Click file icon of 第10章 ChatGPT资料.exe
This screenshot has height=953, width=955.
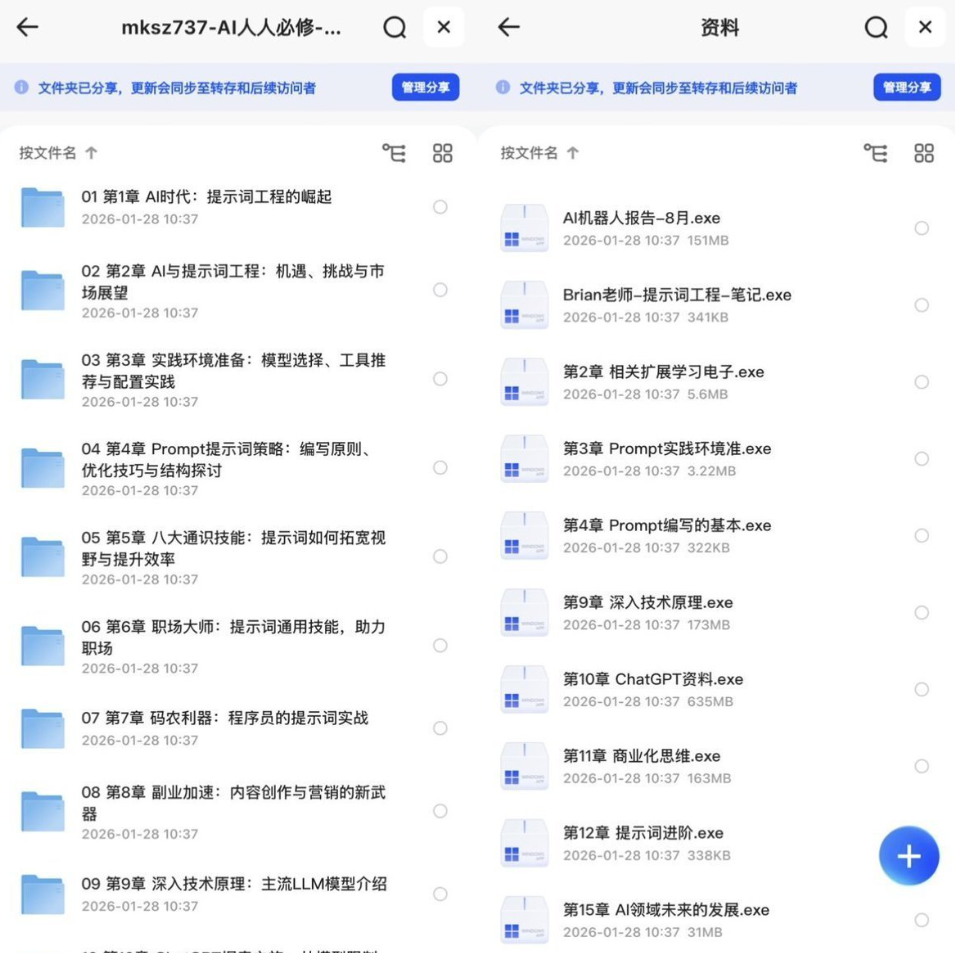(524, 689)
